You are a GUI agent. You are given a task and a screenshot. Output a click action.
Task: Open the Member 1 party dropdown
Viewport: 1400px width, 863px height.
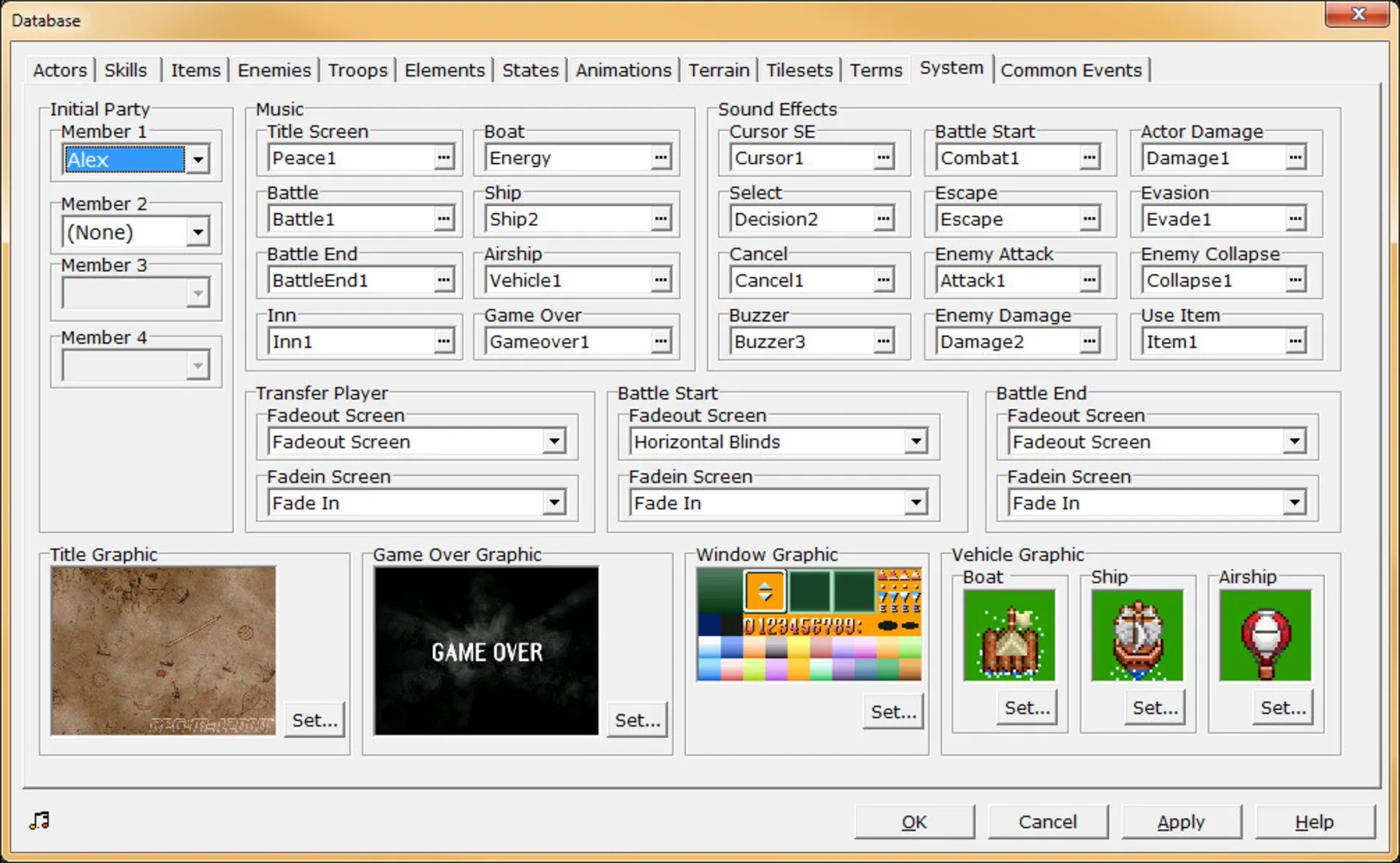pos(197,159)
